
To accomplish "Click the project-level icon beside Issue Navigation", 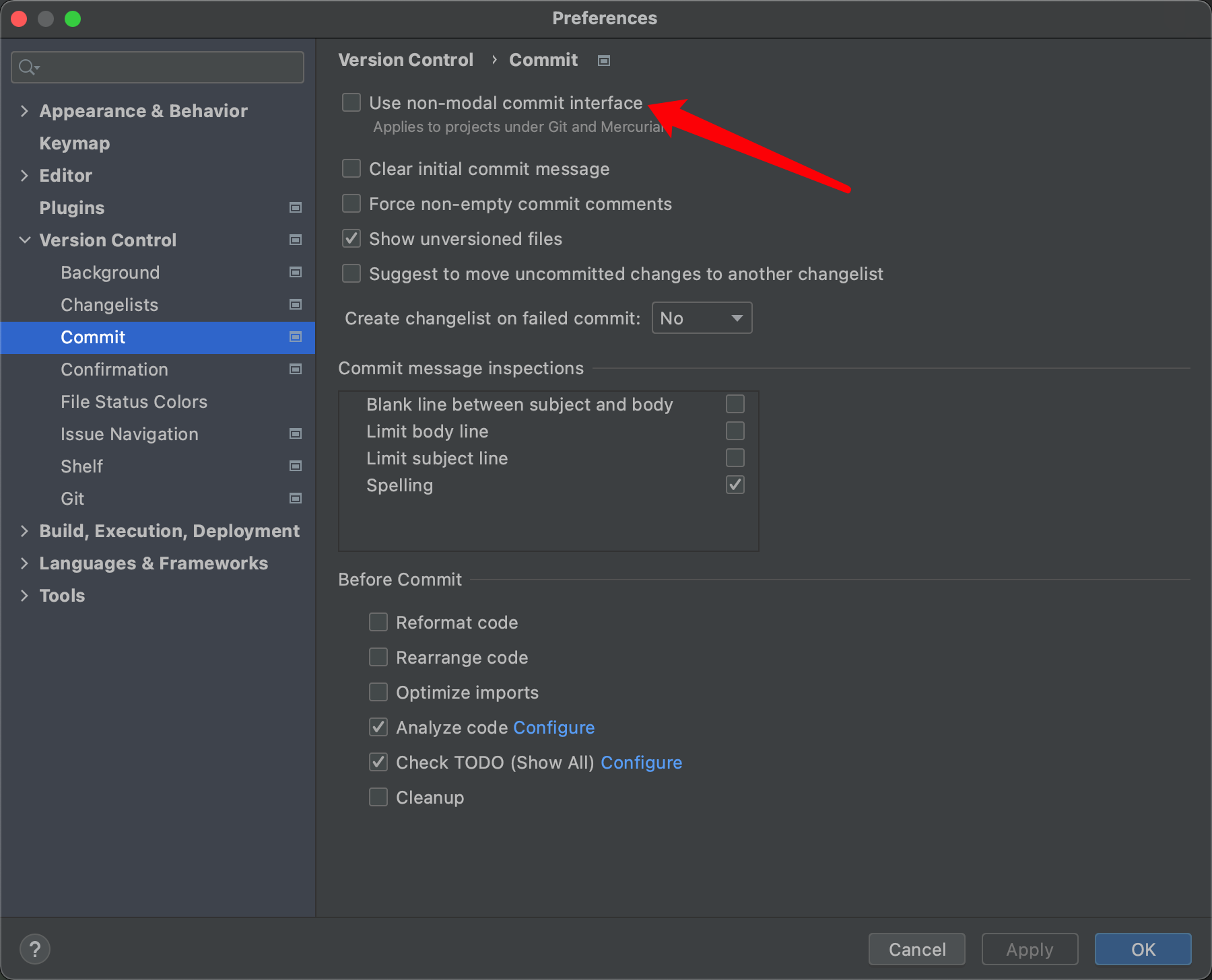I will 295,434.
